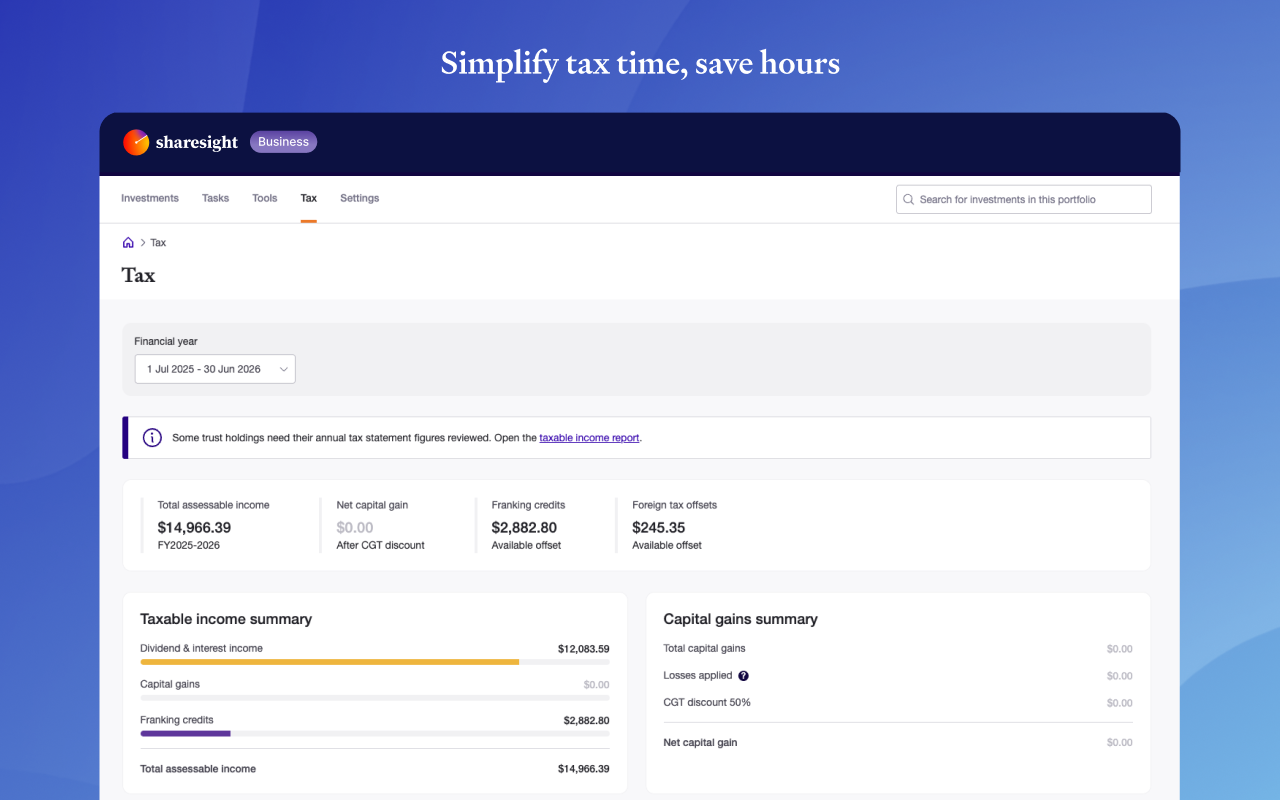The height and width of the screenshot is (800, 1280).
Task: Click the Losses applied label
Action: click(x=698, y=676)
